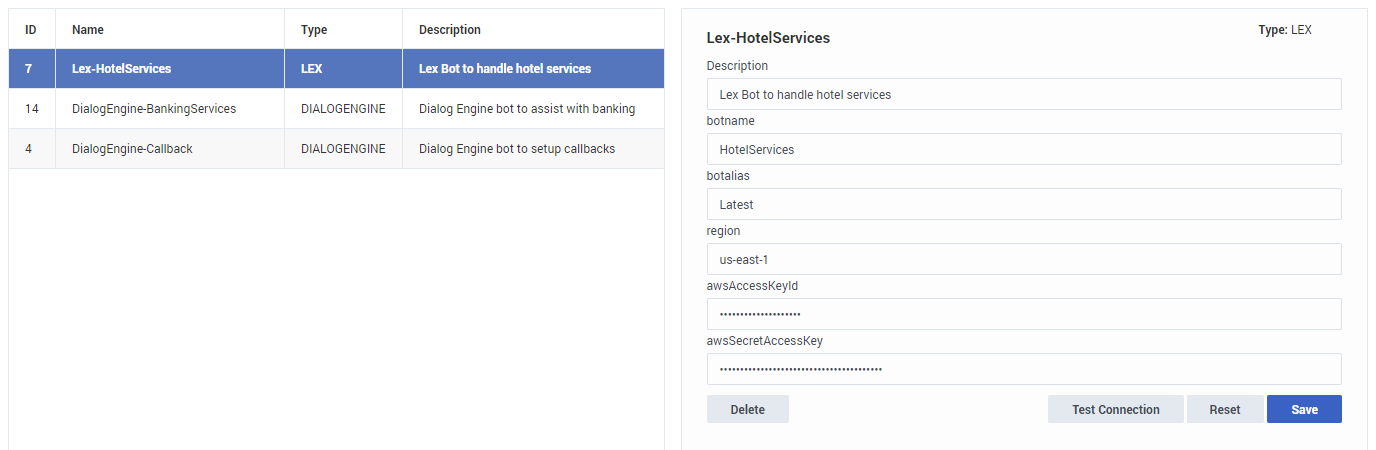This screenshot has height=450, width=1376.
Task: Test the bot connection
Action: (1115, 409)
